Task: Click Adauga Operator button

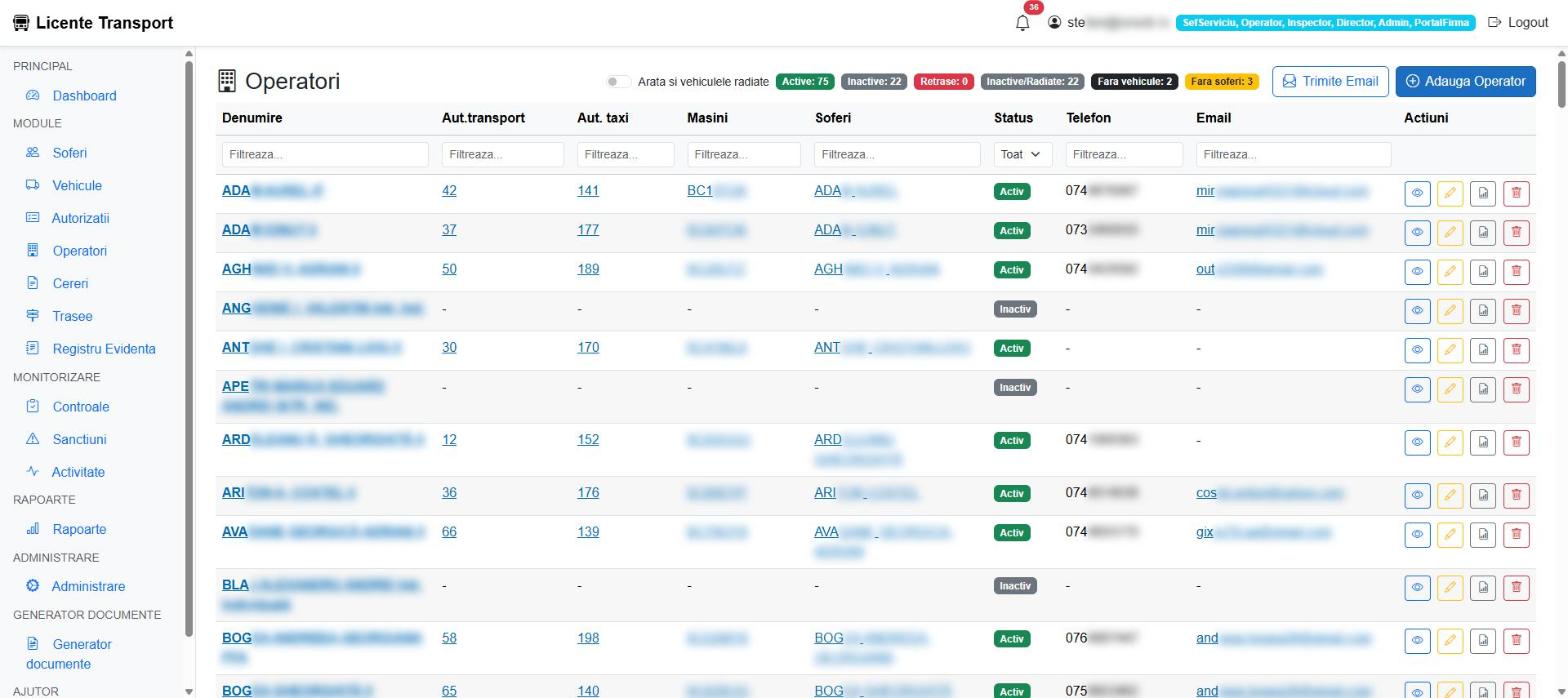Action: pyautogui.click(x=1465, y=82)
